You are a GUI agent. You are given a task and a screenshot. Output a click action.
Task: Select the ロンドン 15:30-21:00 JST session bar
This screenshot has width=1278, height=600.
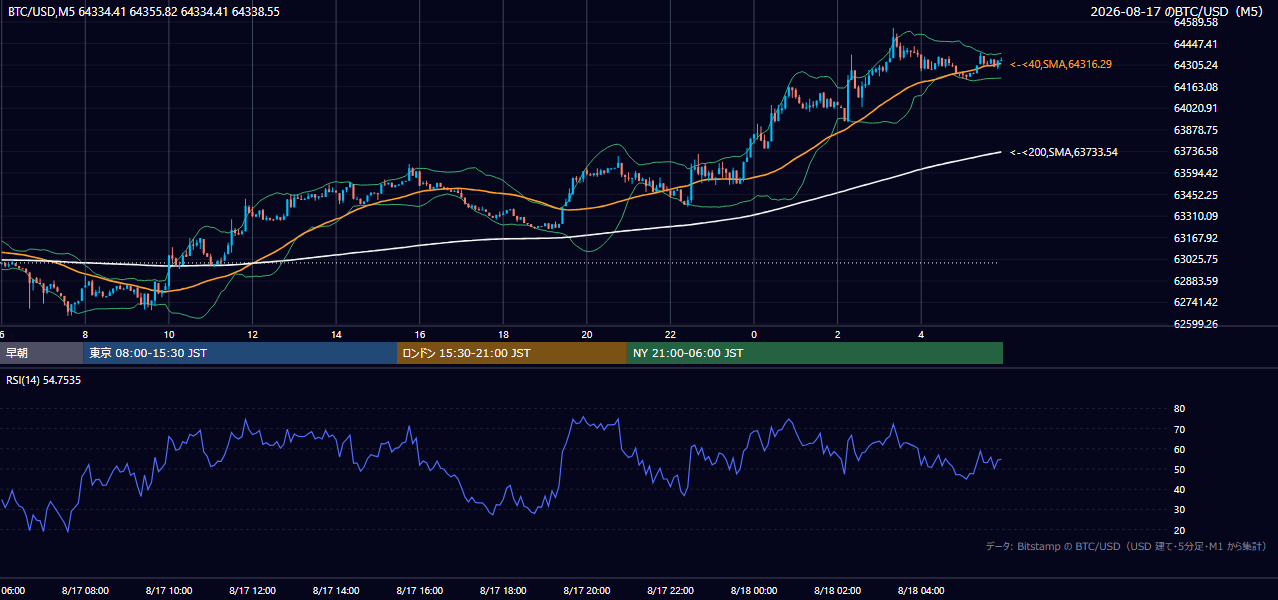click(512, 353)
